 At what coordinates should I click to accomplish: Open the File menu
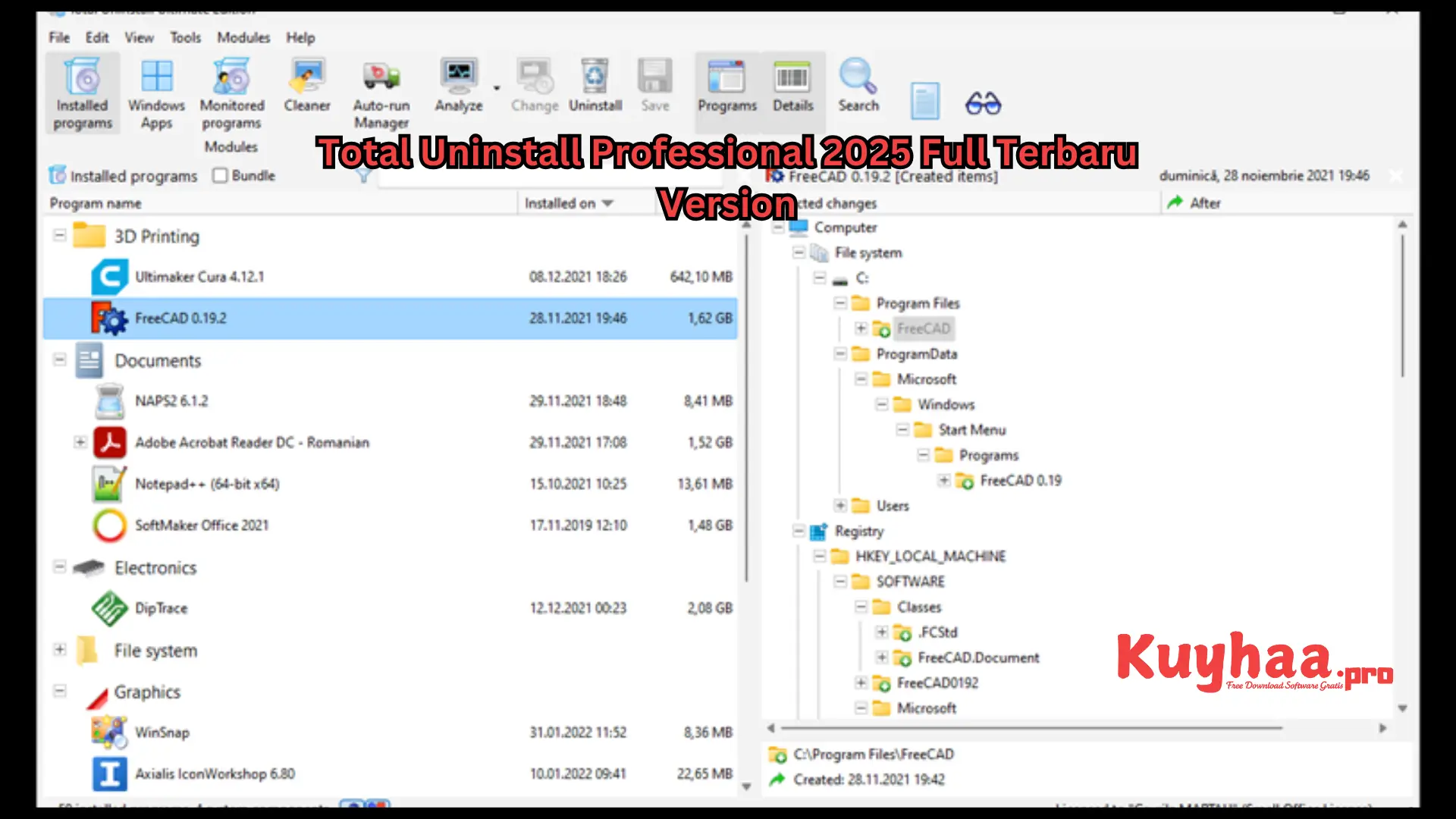(58, 37)
